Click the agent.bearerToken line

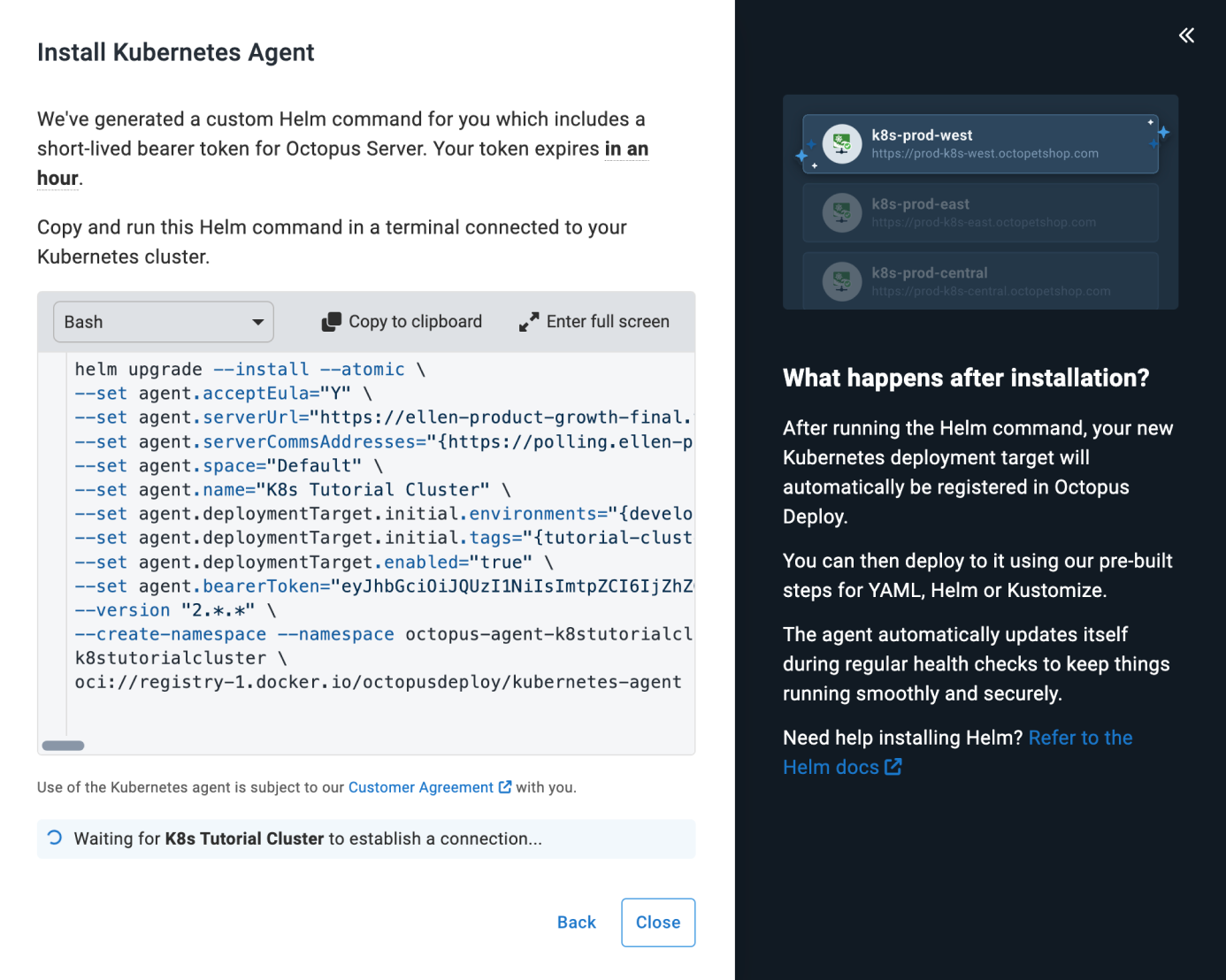(384, 586)
